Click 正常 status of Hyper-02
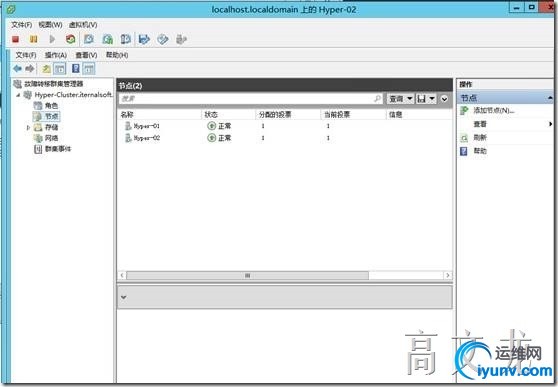The image size is (558, 387). pos(225,138)
